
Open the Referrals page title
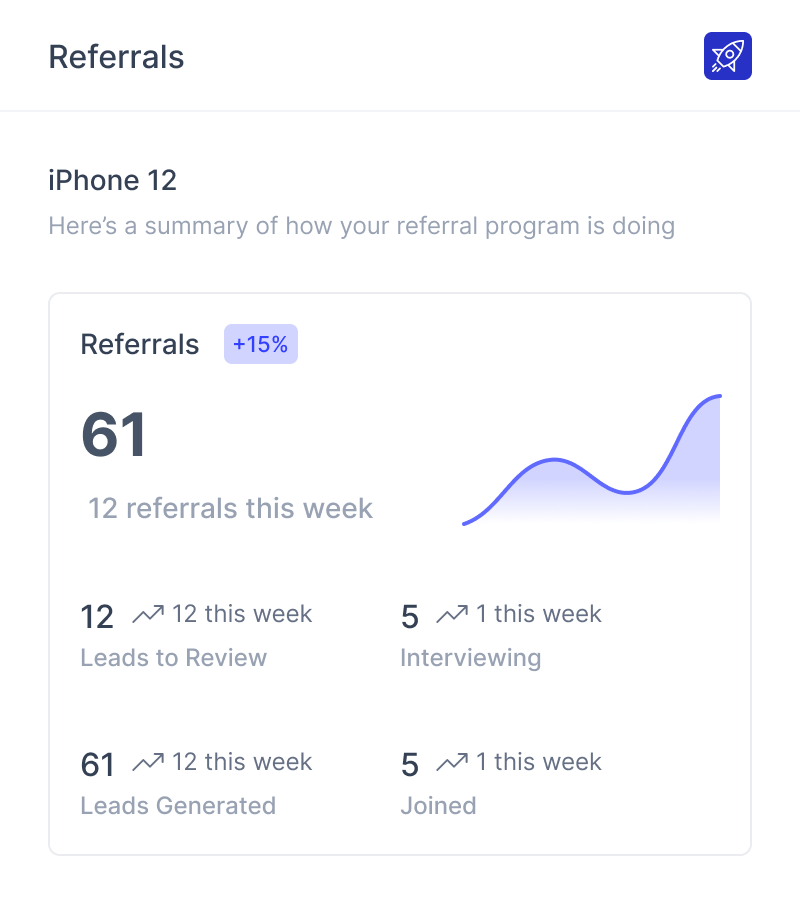click(x=116, y=57)
